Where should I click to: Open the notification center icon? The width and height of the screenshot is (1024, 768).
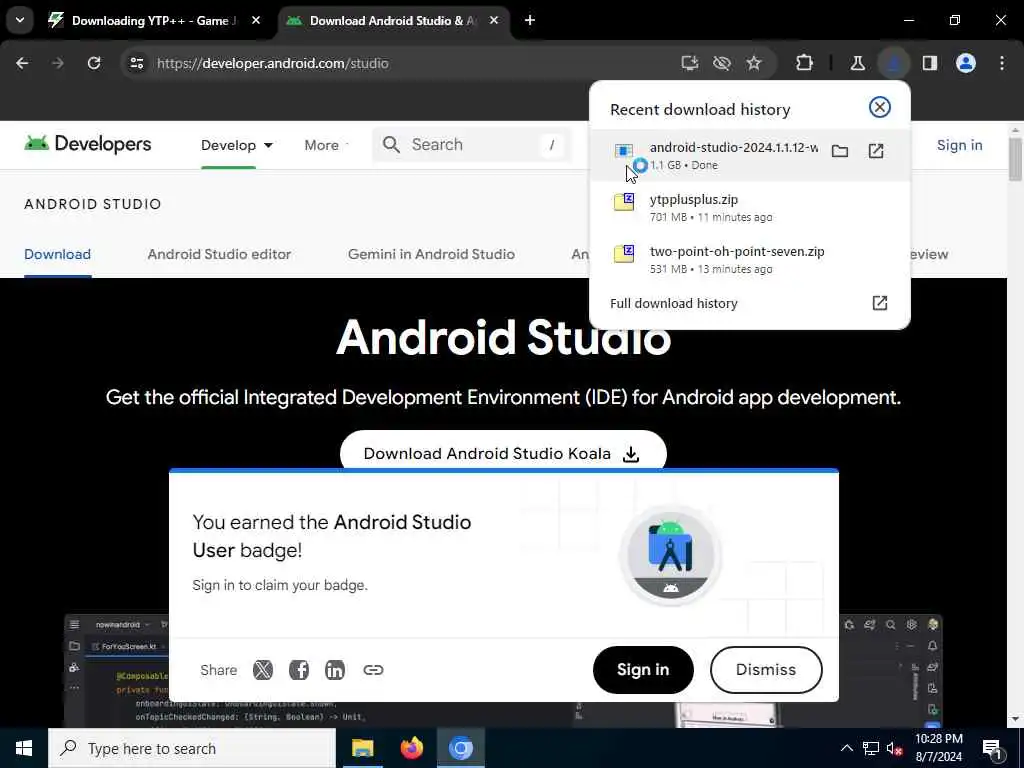coord(993,750)
